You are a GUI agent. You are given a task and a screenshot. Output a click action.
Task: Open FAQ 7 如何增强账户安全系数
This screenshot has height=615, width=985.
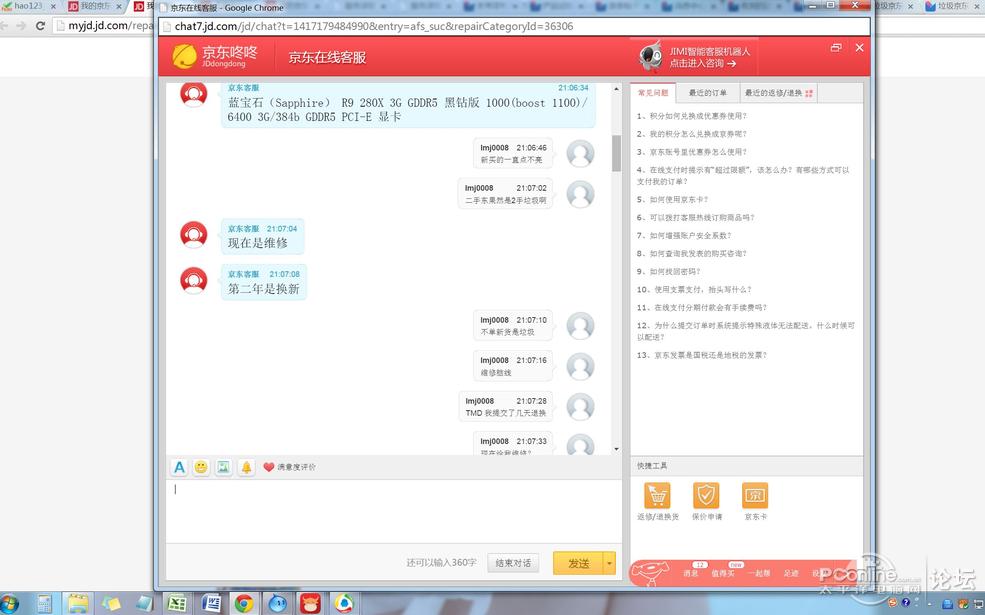click(684, 236)
